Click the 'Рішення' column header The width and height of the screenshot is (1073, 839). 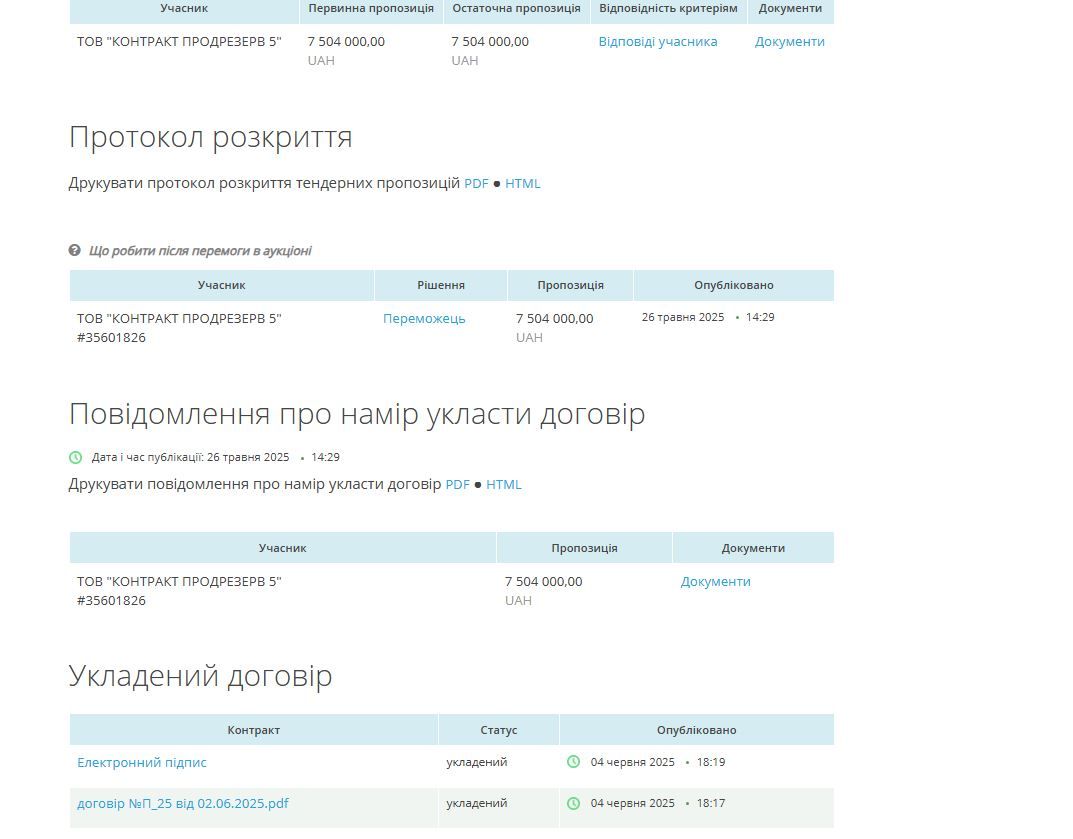[441, 286]
